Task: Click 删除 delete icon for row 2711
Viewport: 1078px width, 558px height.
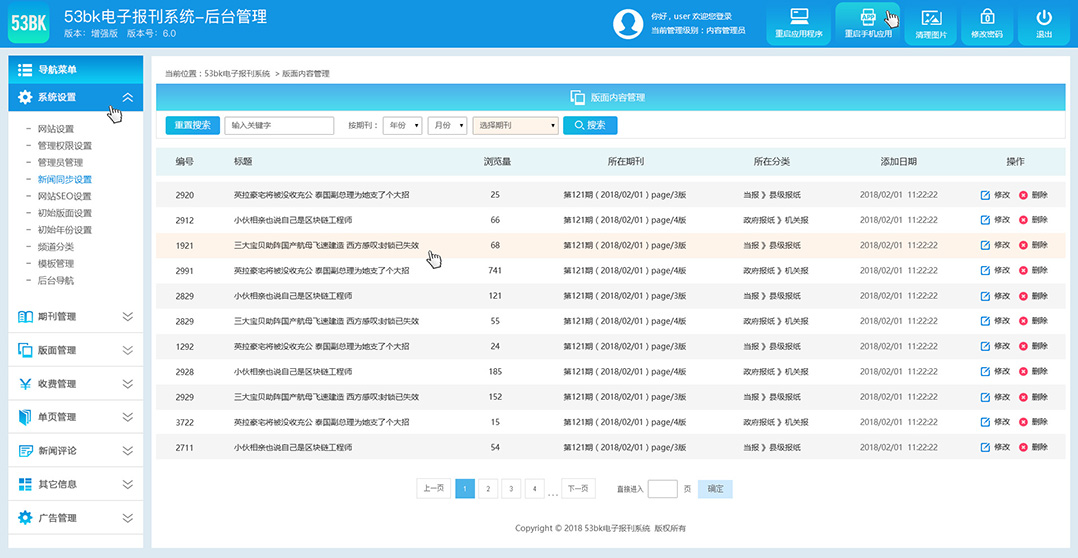Action: pos(1023,447)
